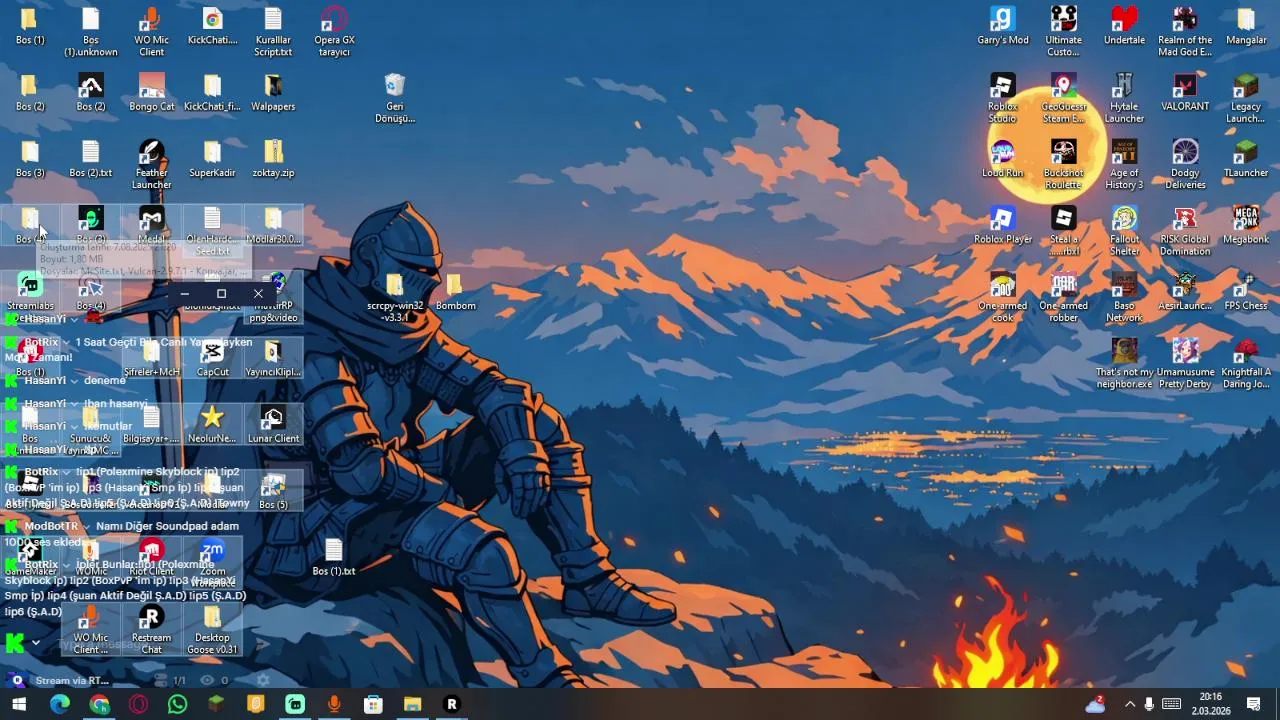Select Realm of the Mad God icon
This screenshot has width=1280, height=720.
pos(1185,32)
